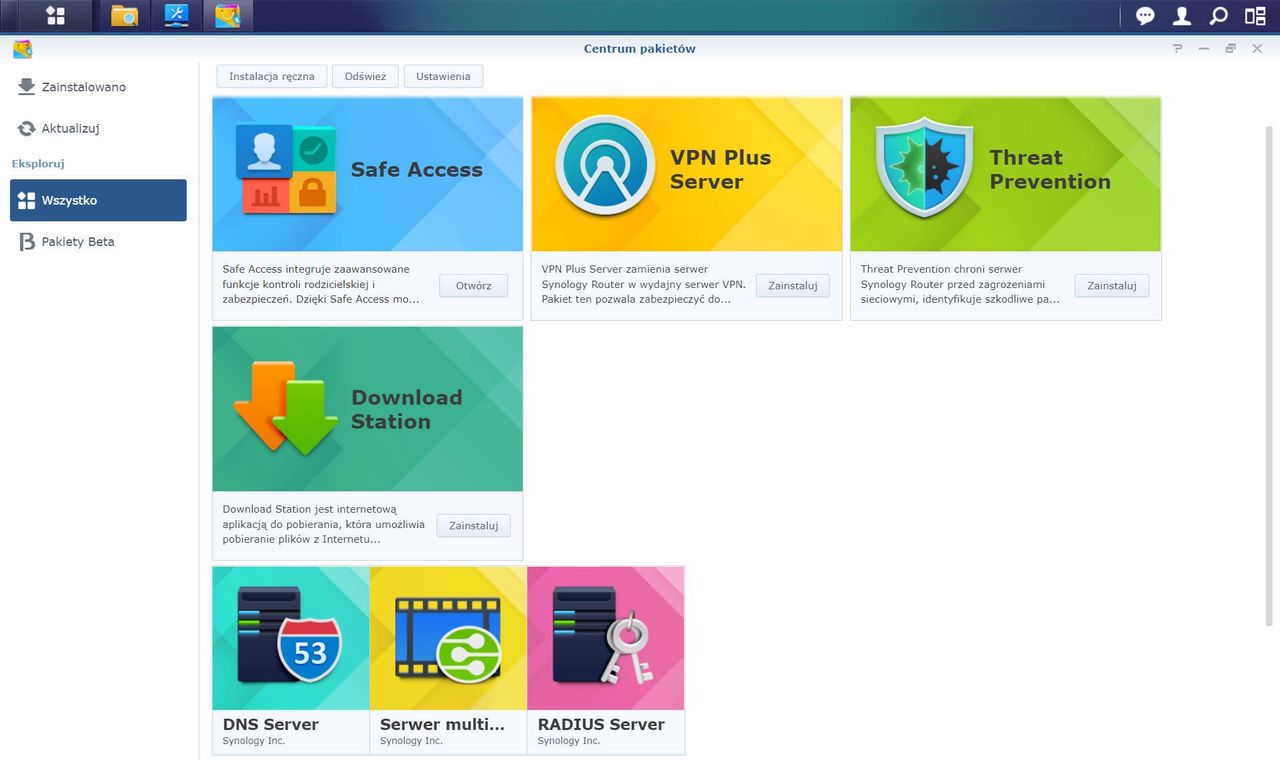Viewport: 1280px width, 760px height.
Task: Open the Serwer multimediów package thumbnail
Action: click(x=448, y=638)
